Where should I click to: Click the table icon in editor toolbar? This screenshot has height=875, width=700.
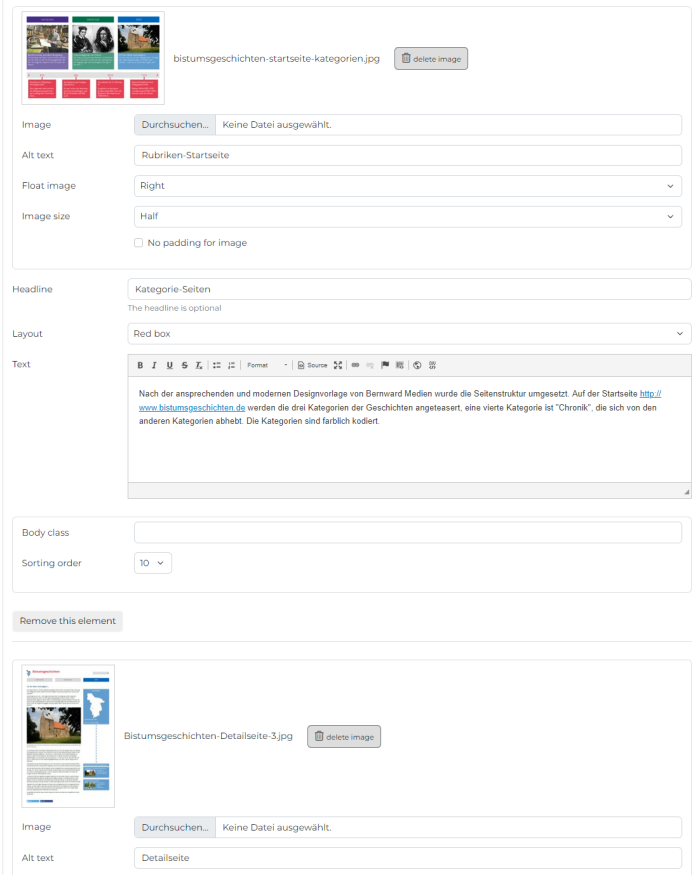(x=400, y=365)
